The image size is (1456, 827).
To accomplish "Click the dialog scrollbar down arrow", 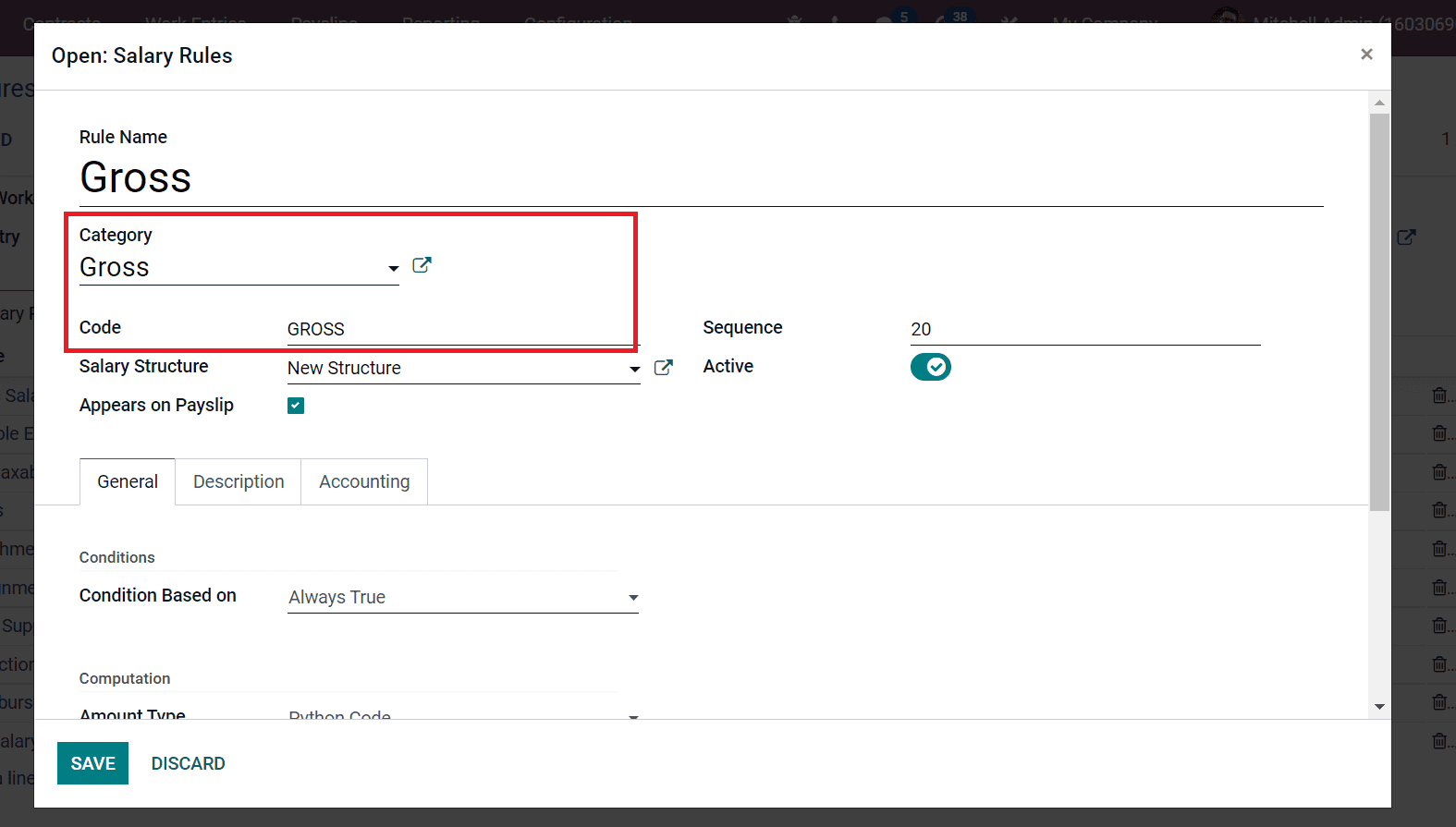I will coord(1379,707).
